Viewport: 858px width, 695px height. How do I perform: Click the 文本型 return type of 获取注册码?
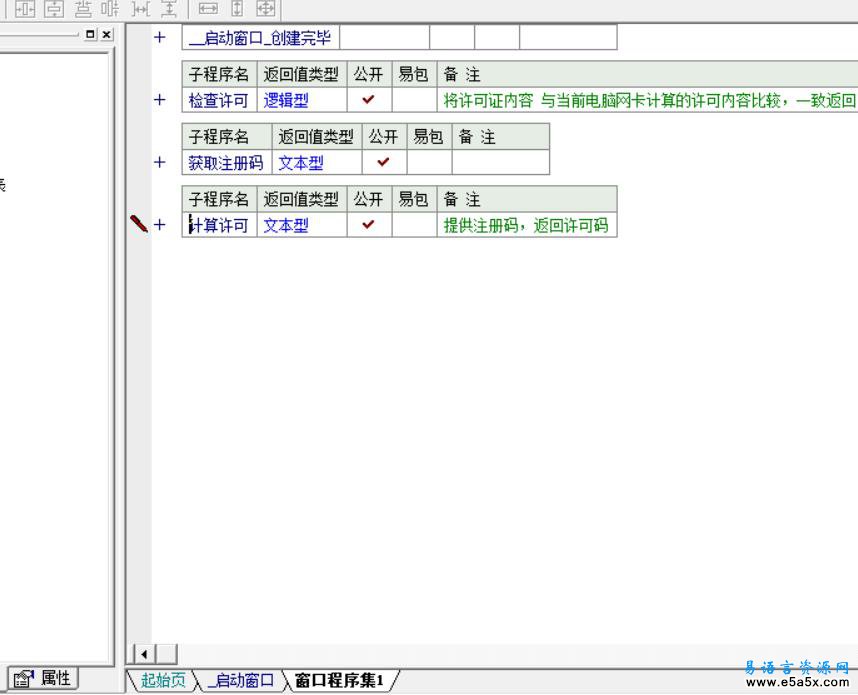point(317,162)
